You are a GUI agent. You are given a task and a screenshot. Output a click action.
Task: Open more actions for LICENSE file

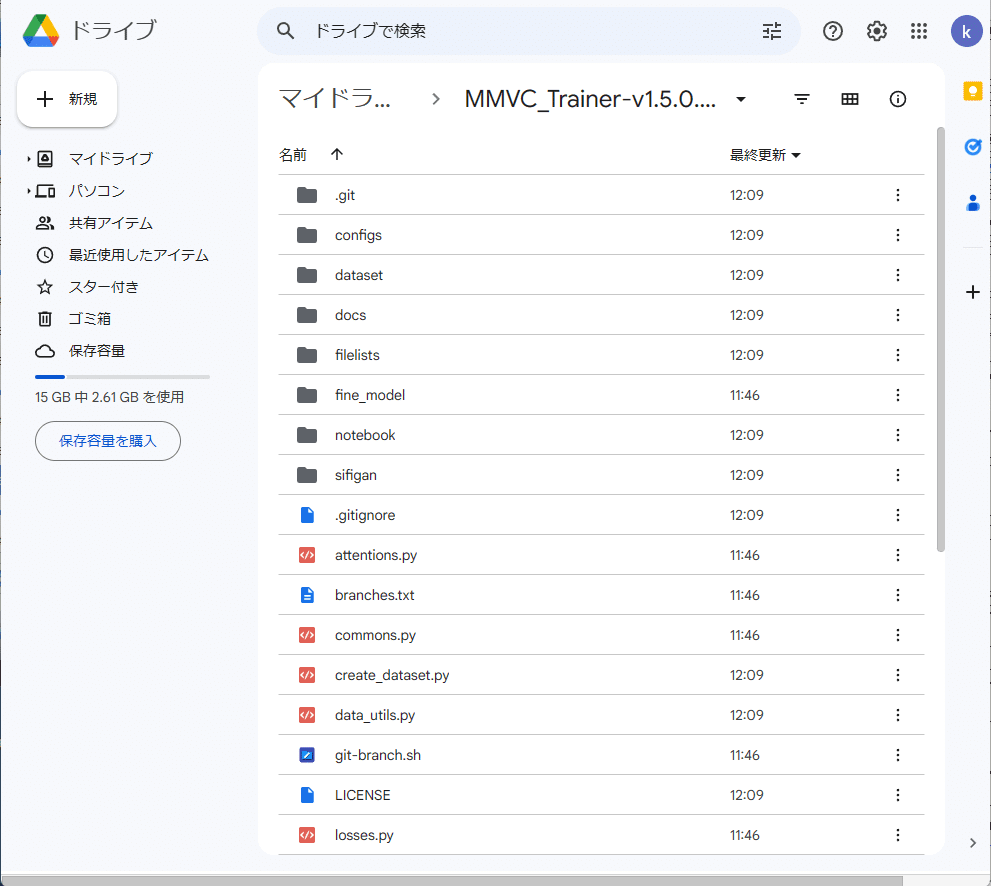897,795
